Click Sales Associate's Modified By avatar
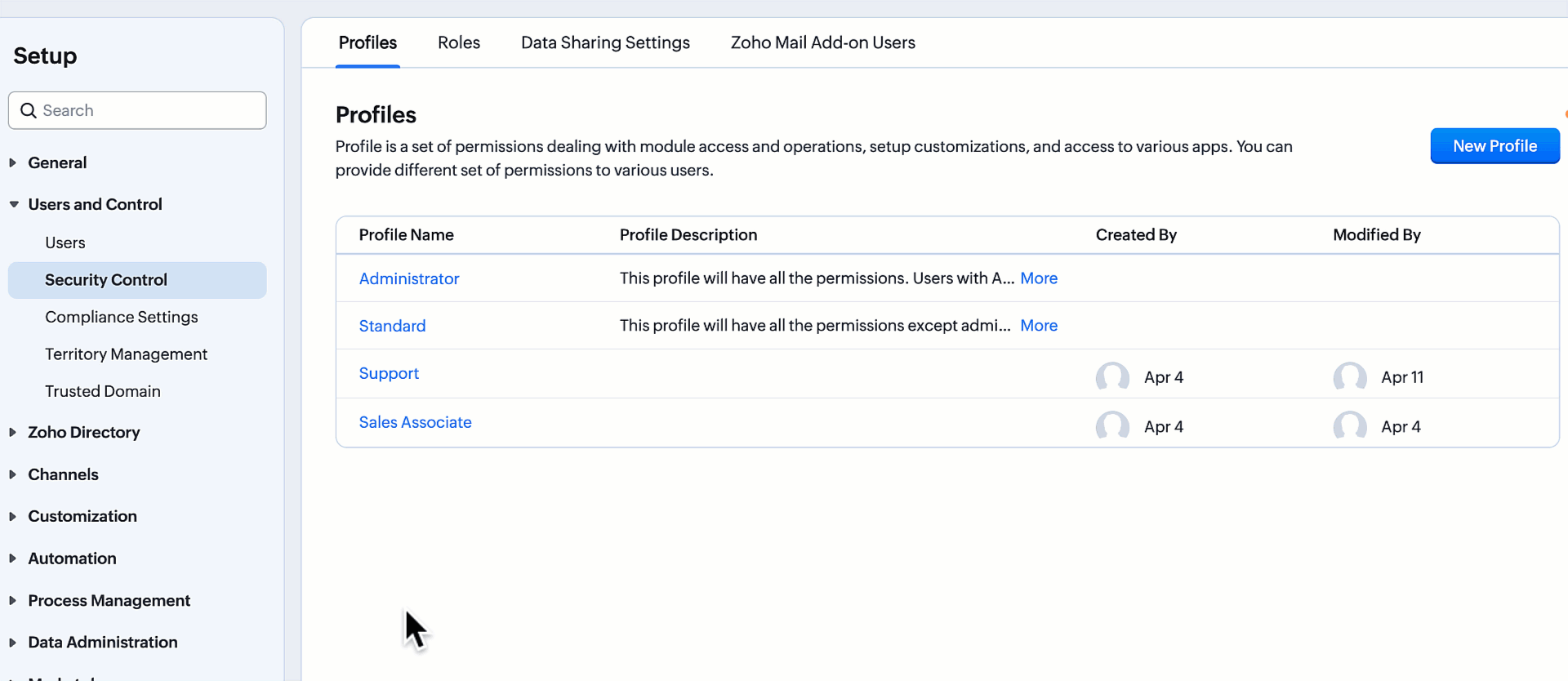This screenshot has width=1568, height=681. point(1349,426)
